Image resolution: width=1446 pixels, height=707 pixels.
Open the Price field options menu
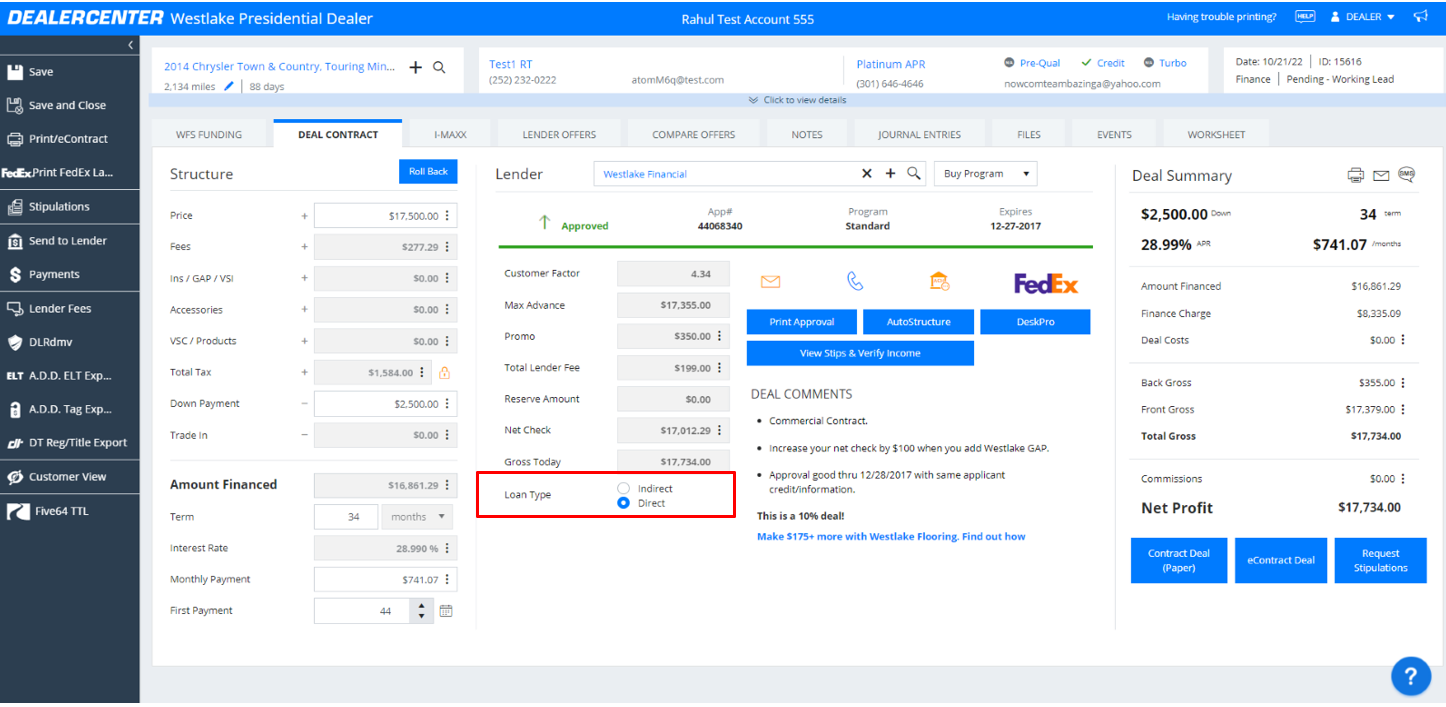coord(447,216)
